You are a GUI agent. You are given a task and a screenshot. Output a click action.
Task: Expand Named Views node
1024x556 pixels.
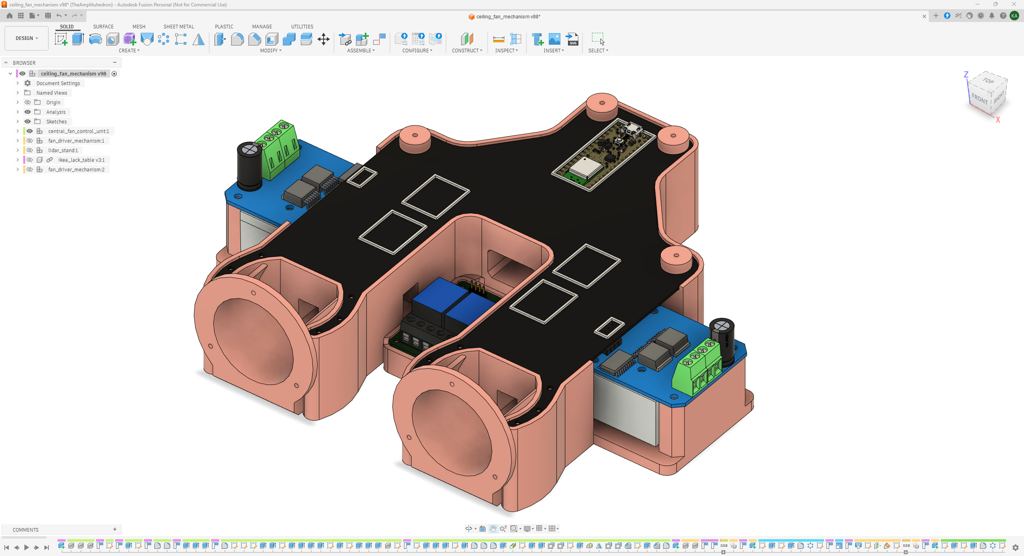(18, 93)
